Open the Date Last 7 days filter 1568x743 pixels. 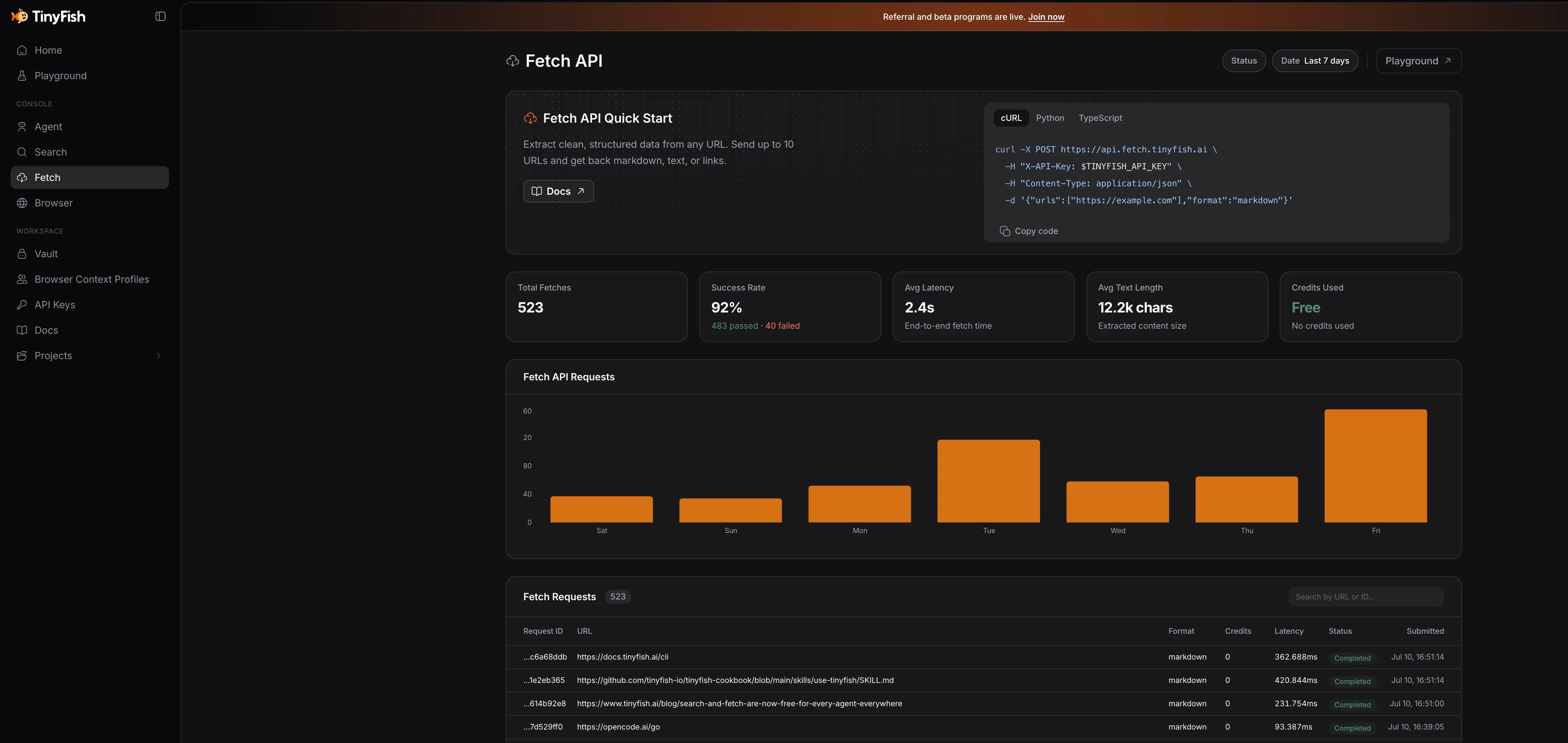[1315, 61]
